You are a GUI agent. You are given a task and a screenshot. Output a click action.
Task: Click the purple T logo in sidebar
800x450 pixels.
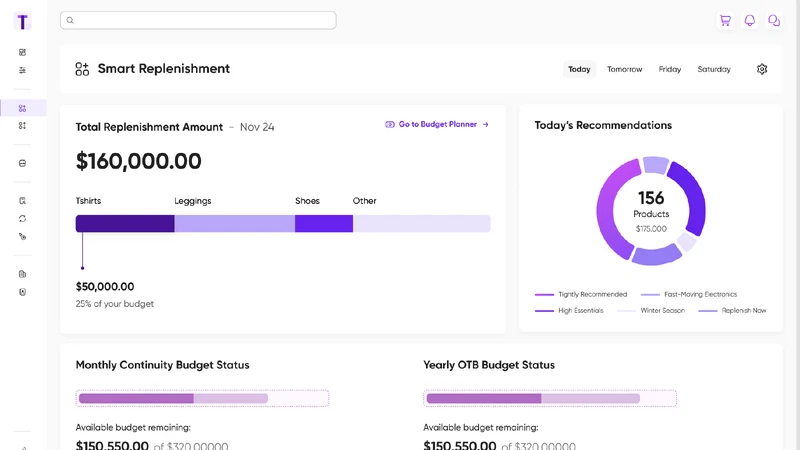pyautogui.click(x=22, y=21)
